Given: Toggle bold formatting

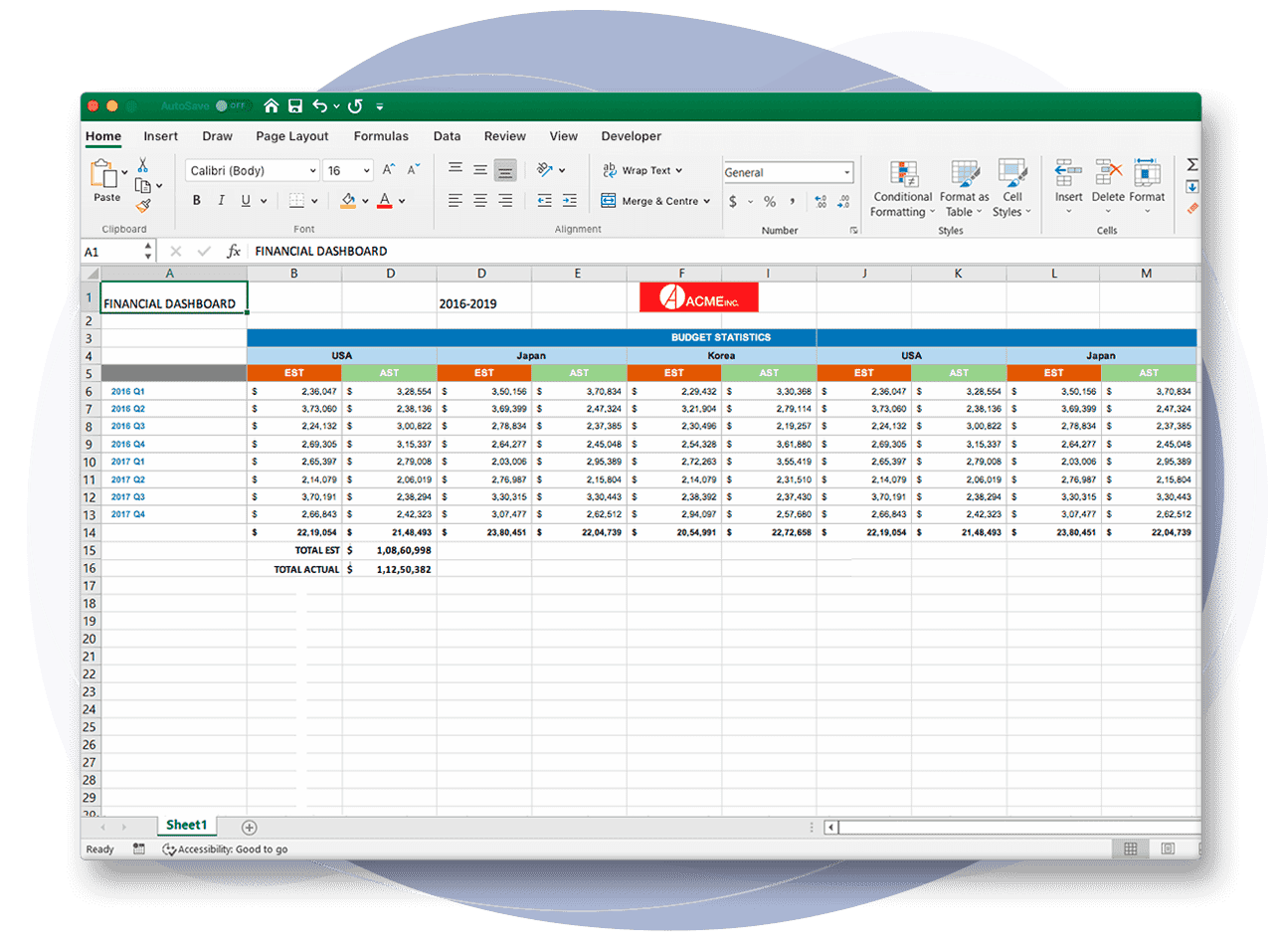Looking at the screenshot, I should tap(196, 200).
